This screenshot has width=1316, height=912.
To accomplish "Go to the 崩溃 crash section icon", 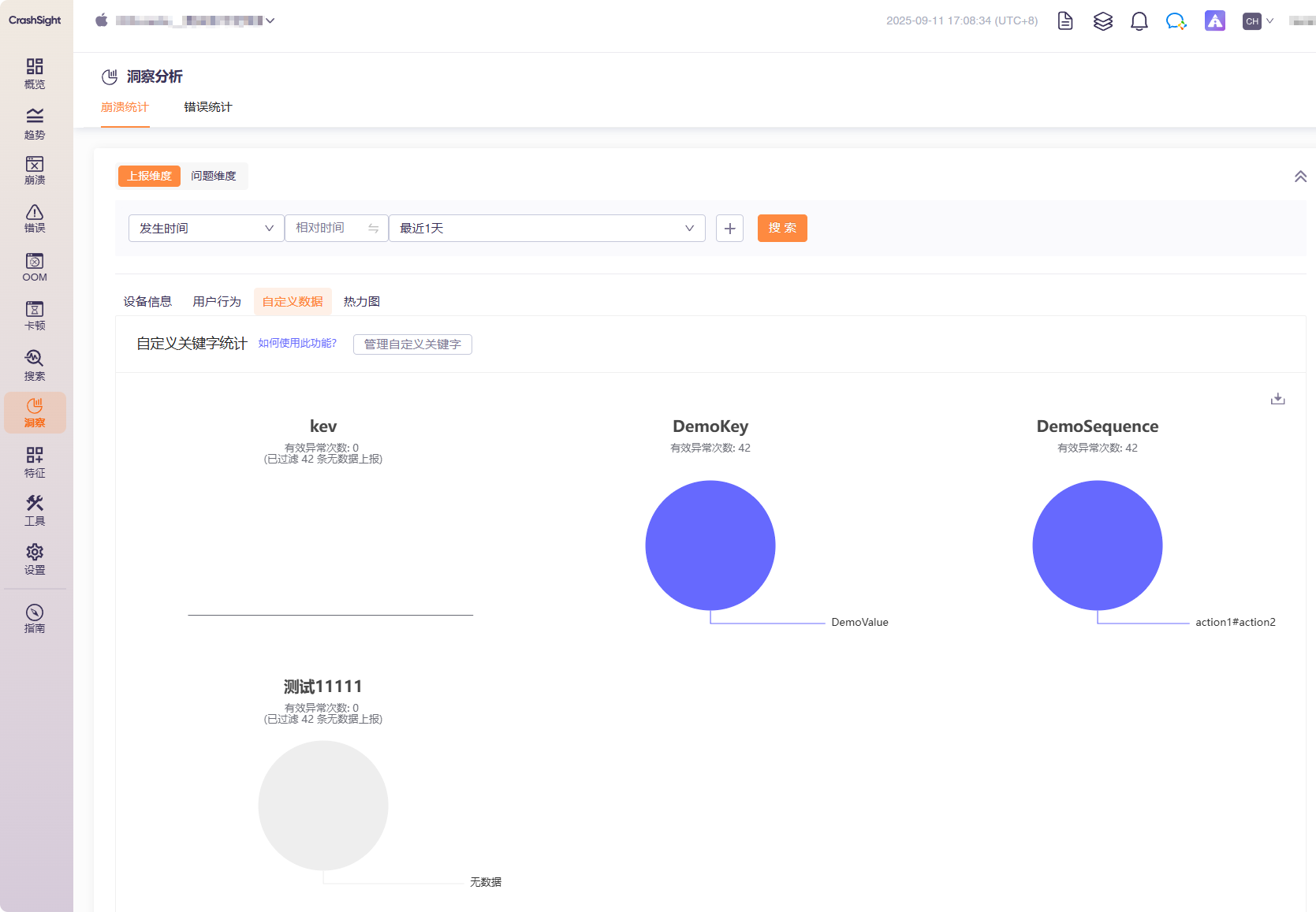I will pyautogui.click(x=35, y=170).
